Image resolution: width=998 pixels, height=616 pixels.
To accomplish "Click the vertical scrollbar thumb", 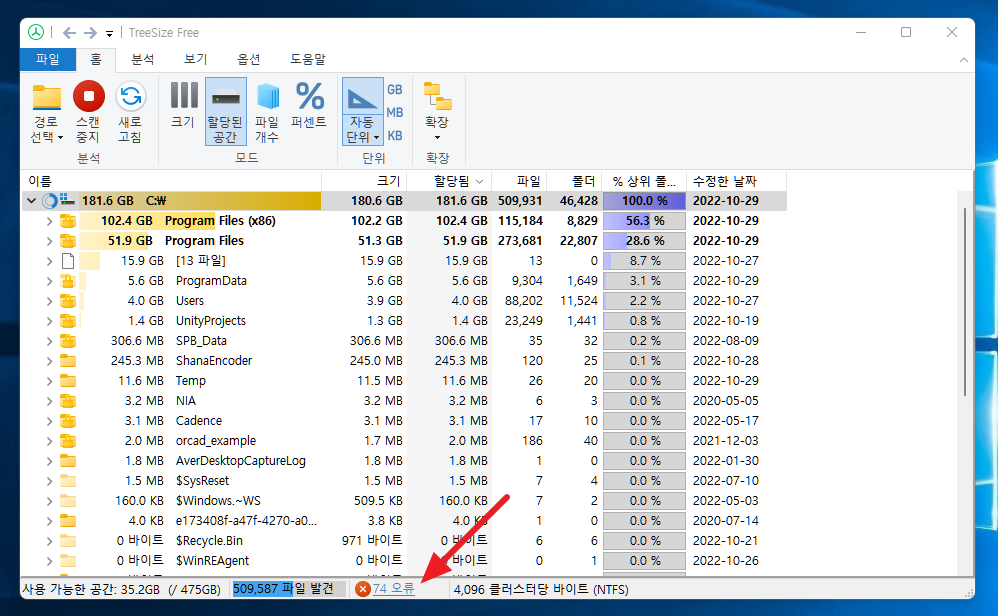I will (965, 302).
